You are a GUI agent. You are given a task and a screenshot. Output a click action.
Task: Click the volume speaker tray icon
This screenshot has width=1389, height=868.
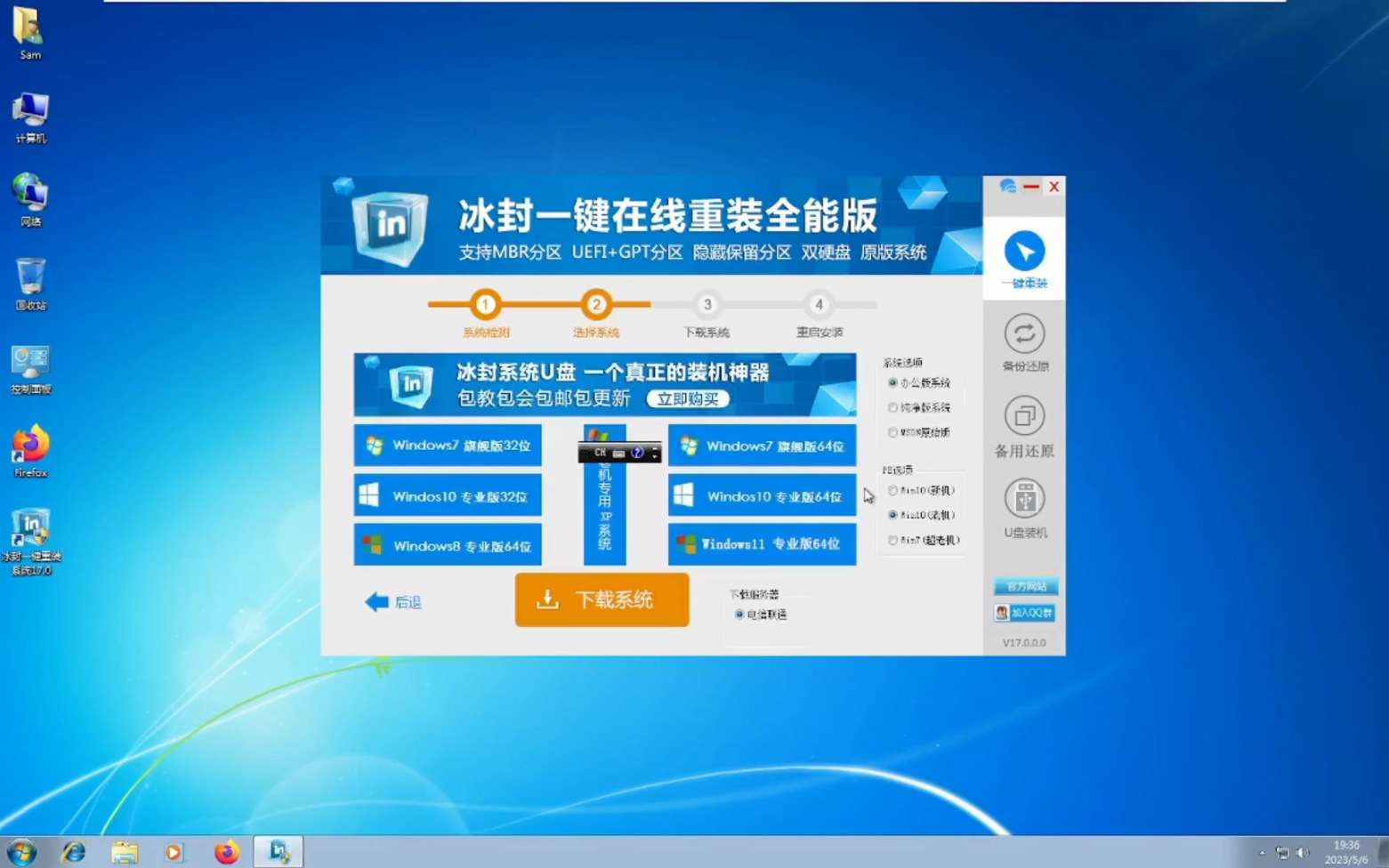tap(1303, 853)
